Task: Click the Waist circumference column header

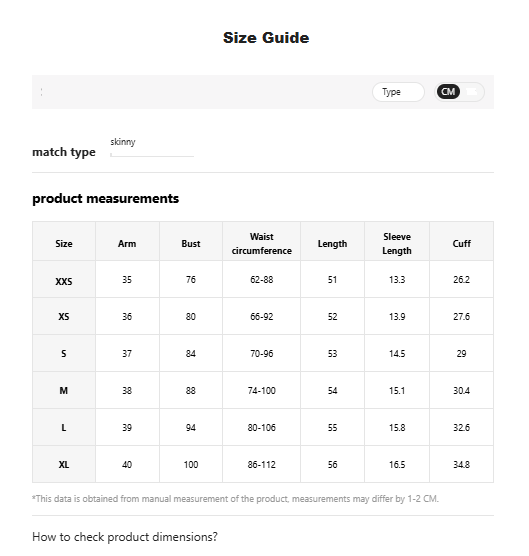Action: pos(262,243)
